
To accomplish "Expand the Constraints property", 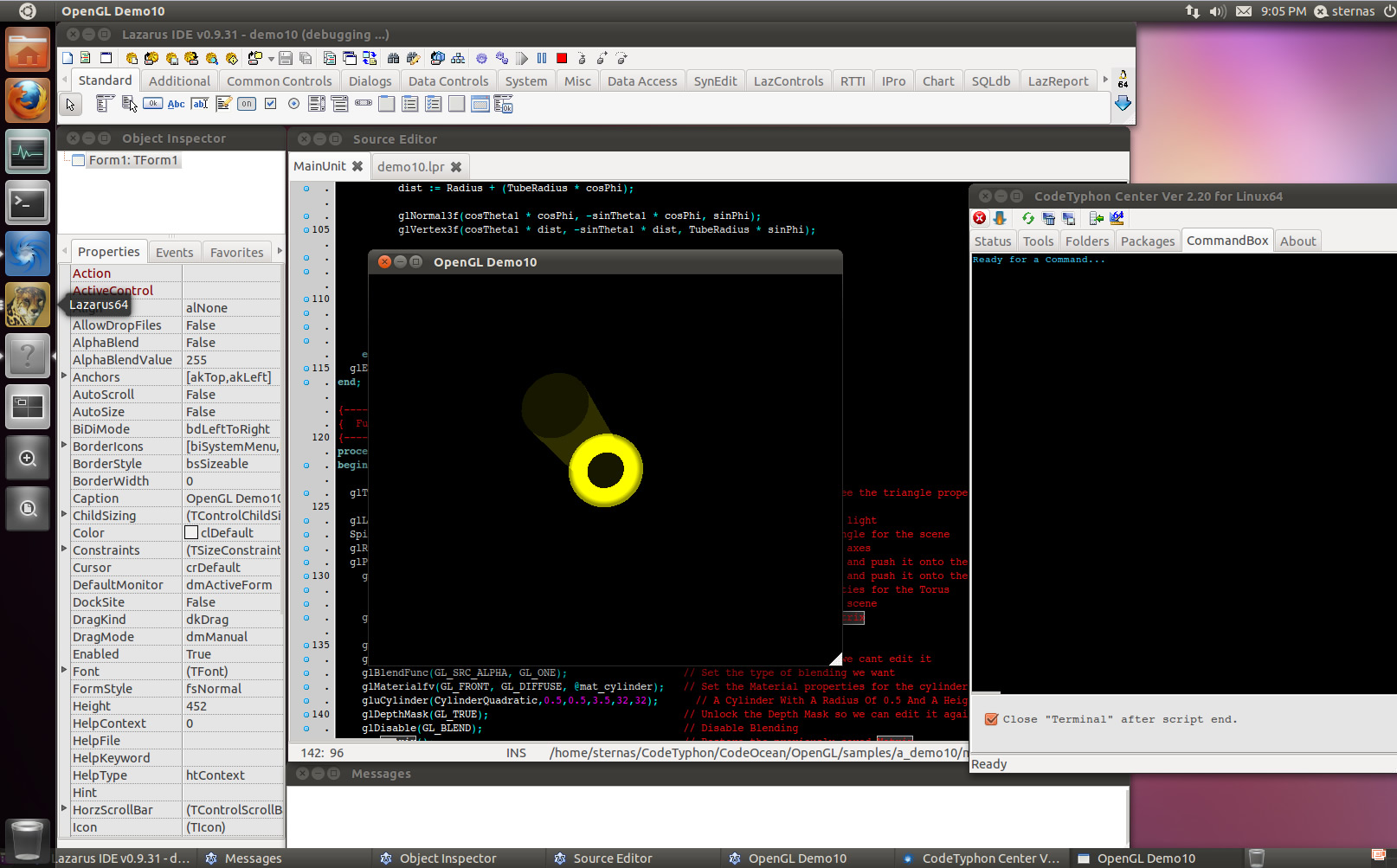I will click(x=64, y=549).
